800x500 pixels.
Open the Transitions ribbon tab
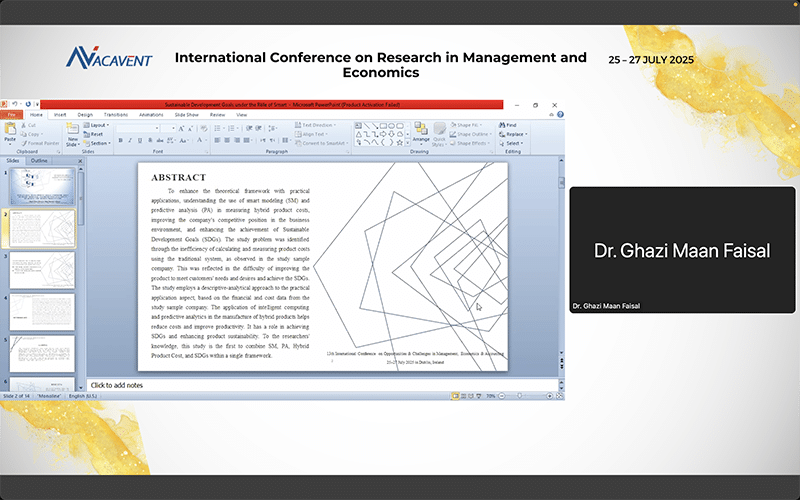[115, 115]
